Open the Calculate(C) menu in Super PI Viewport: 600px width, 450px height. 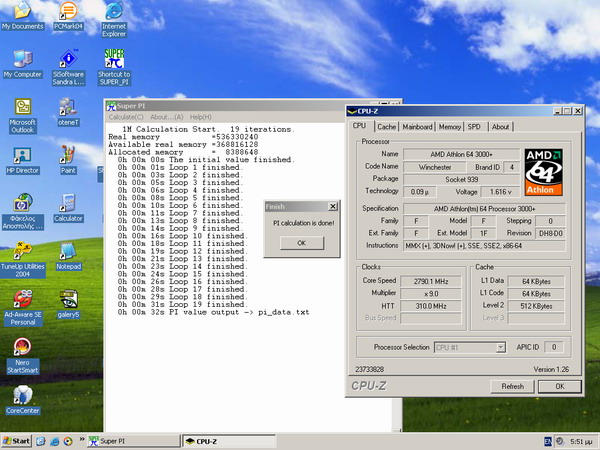coord(126,117)
